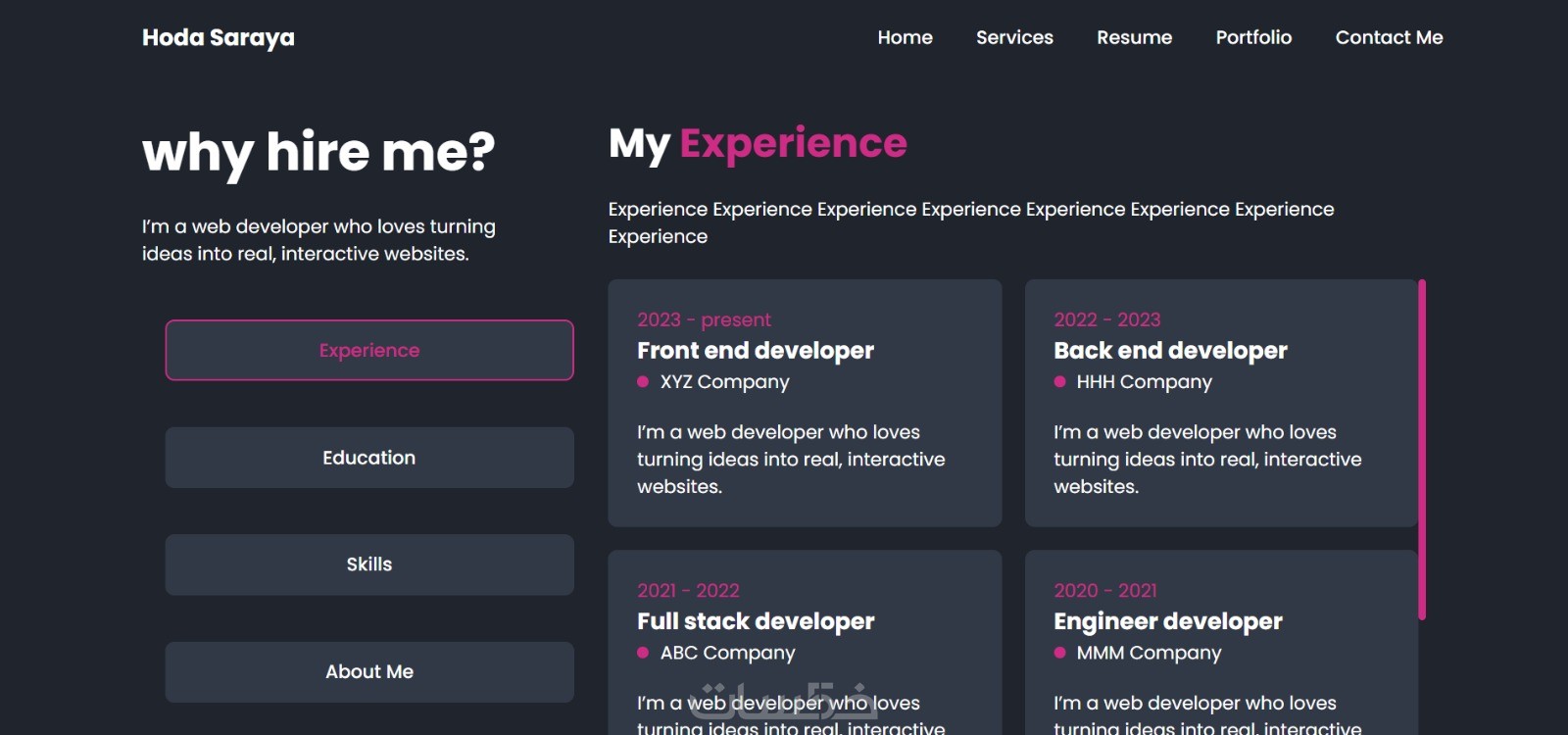Click the Hoda Saraya site logo
Image resolution: width=1568 pixels, height=735 pixels.
pyautogui.click(x=218, y=37)
